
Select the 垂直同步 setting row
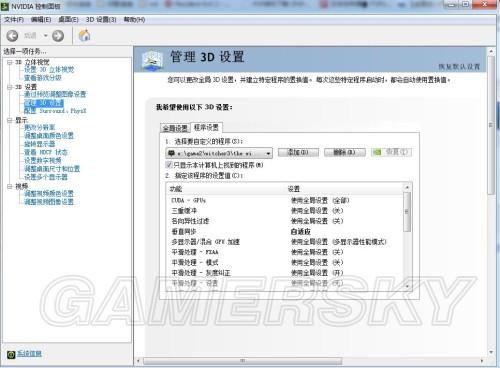(285, 231)
